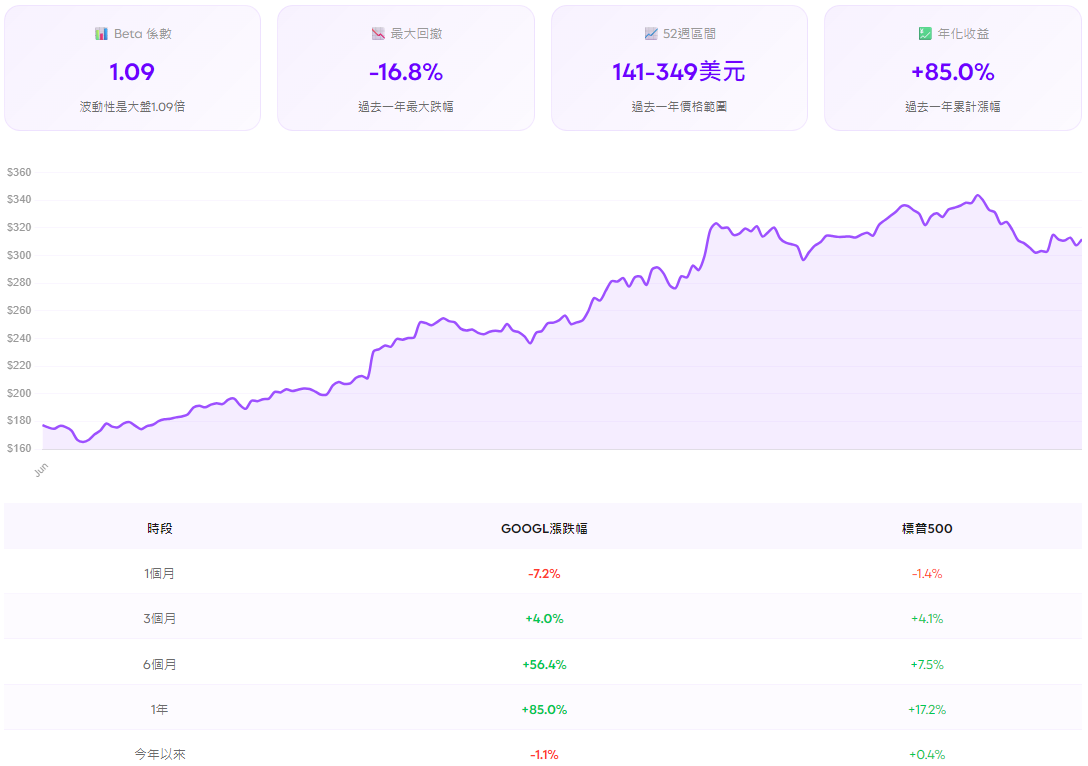The height and width of the screenshot is (766, 1088).
Task: Click the +85.0% annual return link
Action: 952,72
